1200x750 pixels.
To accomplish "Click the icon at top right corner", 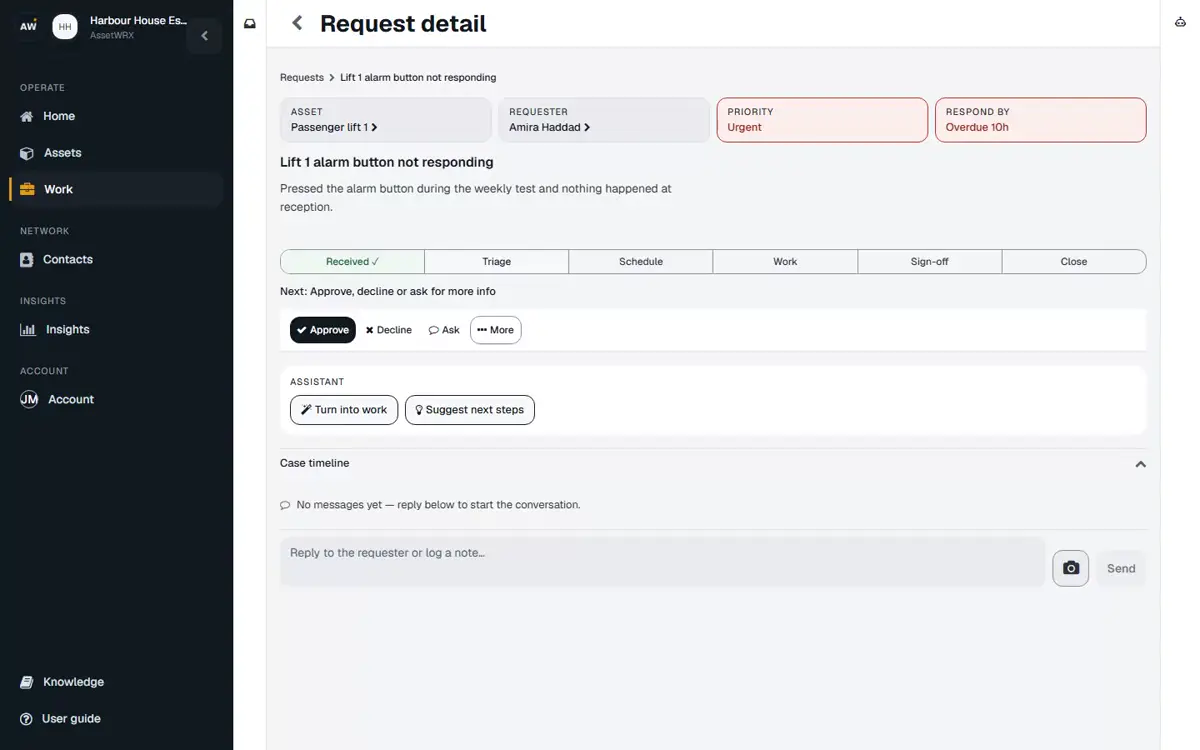I will click(x=1180, y=23).
